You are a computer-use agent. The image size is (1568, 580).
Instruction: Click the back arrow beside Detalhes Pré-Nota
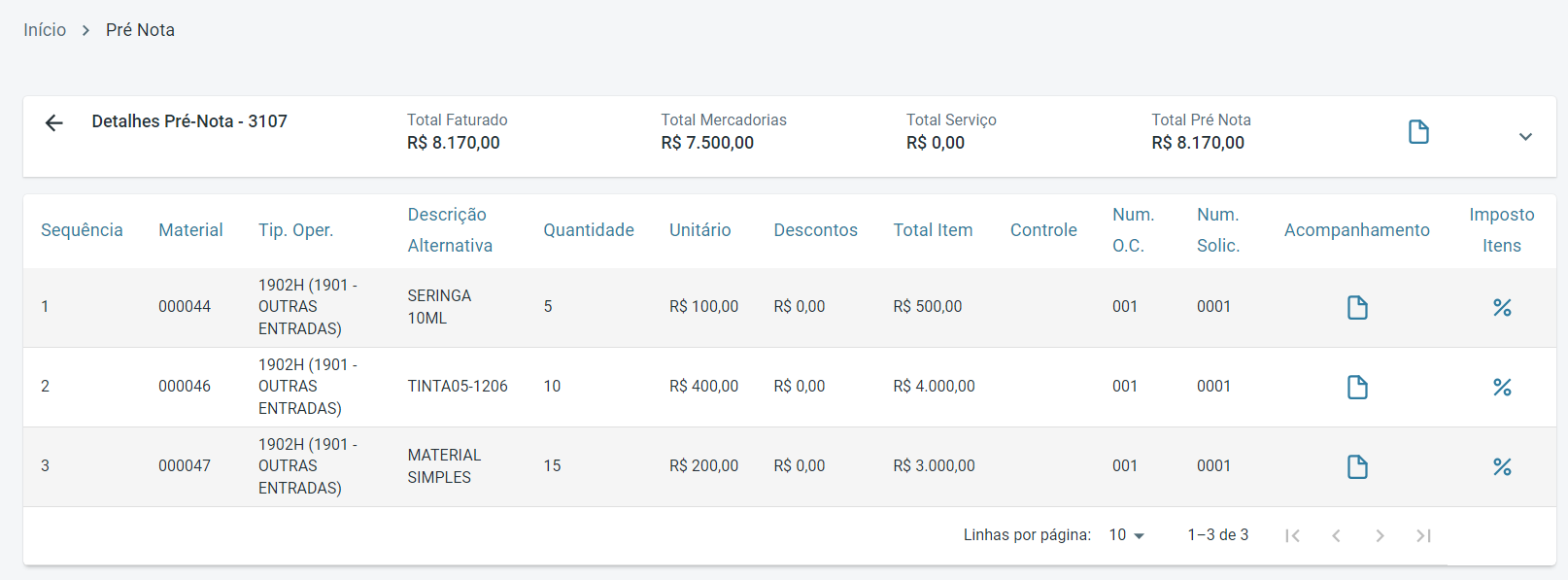(x=54, y=122)
